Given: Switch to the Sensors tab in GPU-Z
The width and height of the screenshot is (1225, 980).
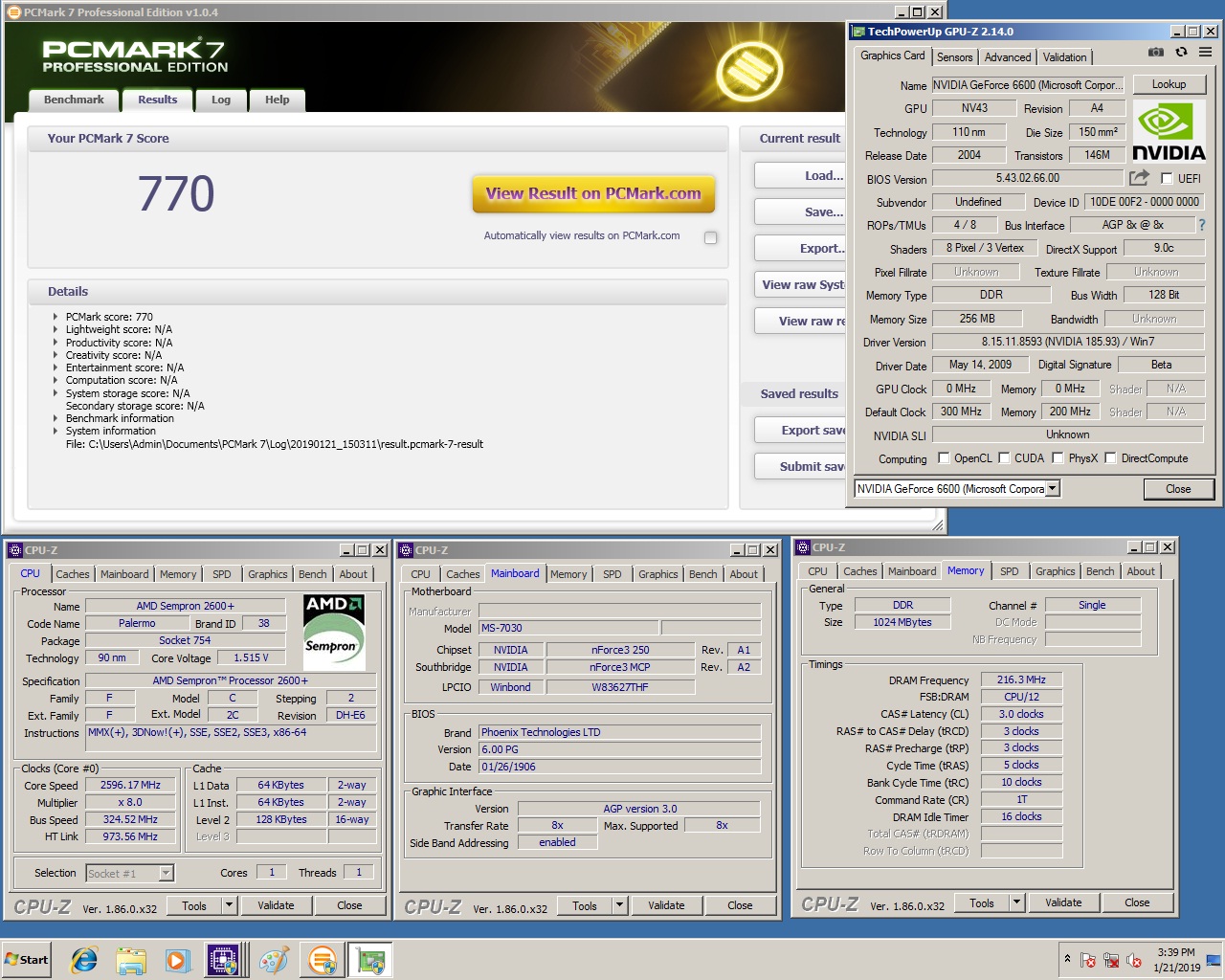Looking at the screenshot, I should (954, 57).
